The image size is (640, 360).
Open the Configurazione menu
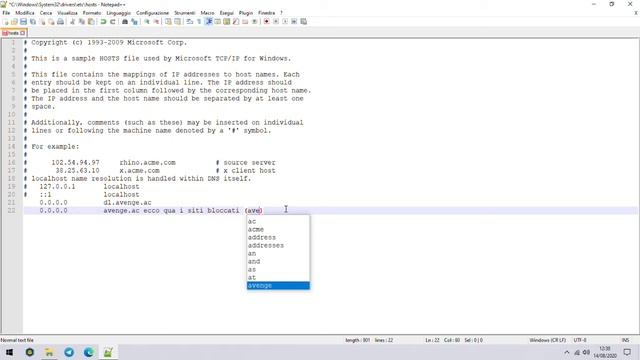pyautogui.click(x=152, y=13)
